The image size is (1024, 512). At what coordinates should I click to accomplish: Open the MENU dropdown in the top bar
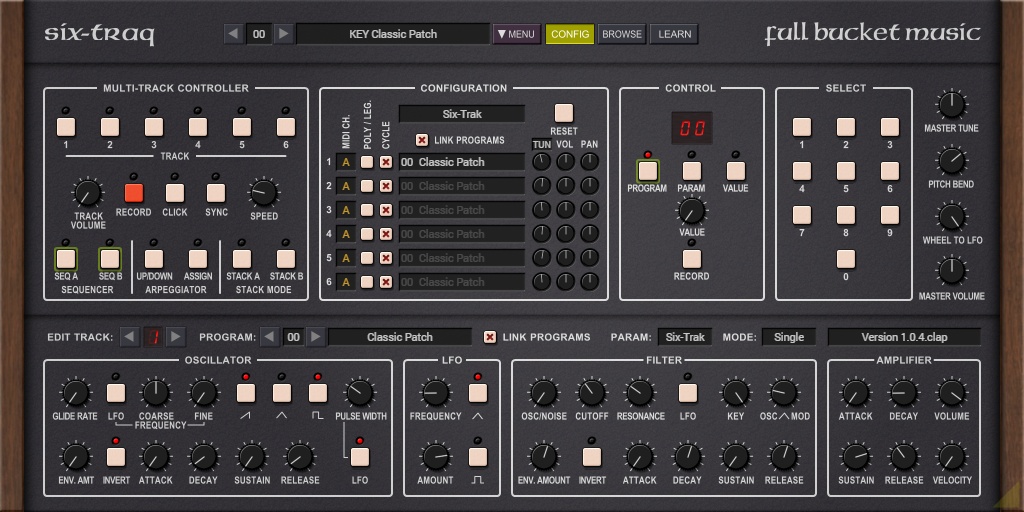pos(517,34)
